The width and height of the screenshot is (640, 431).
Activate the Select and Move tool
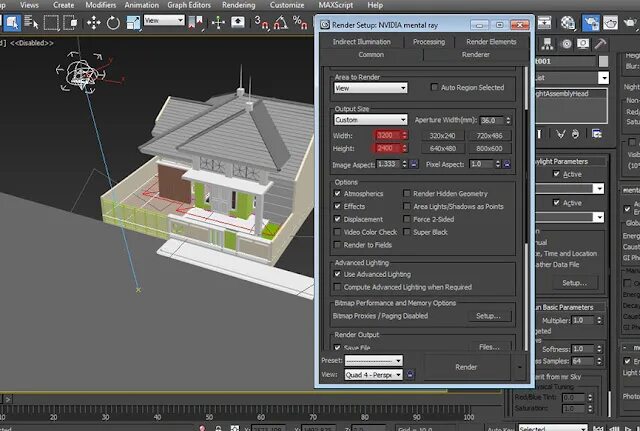(x=93, y=22)
